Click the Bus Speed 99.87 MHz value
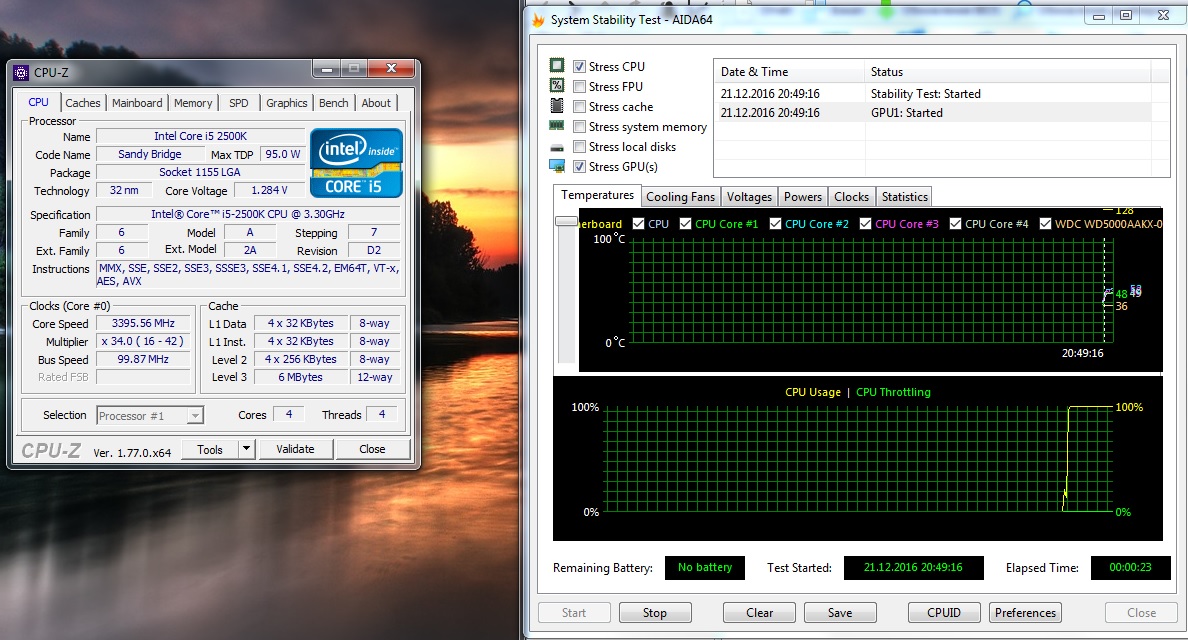This screenshot has width=1188, height=640. [143, 360]
